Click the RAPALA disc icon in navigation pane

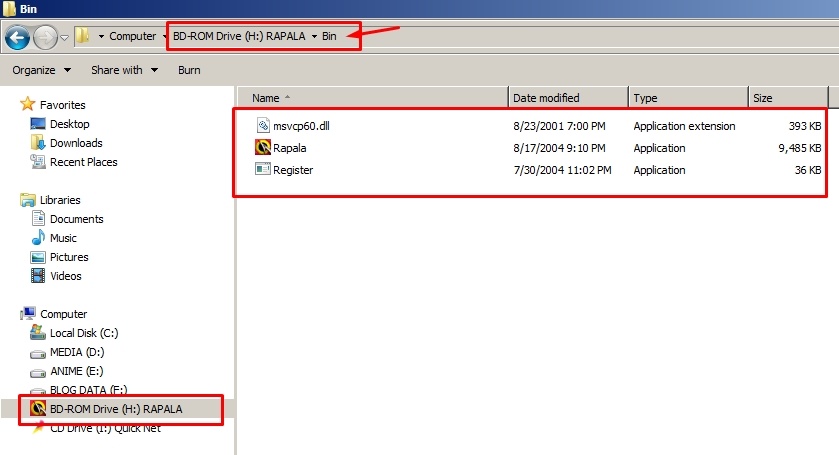tap(38, 408)
